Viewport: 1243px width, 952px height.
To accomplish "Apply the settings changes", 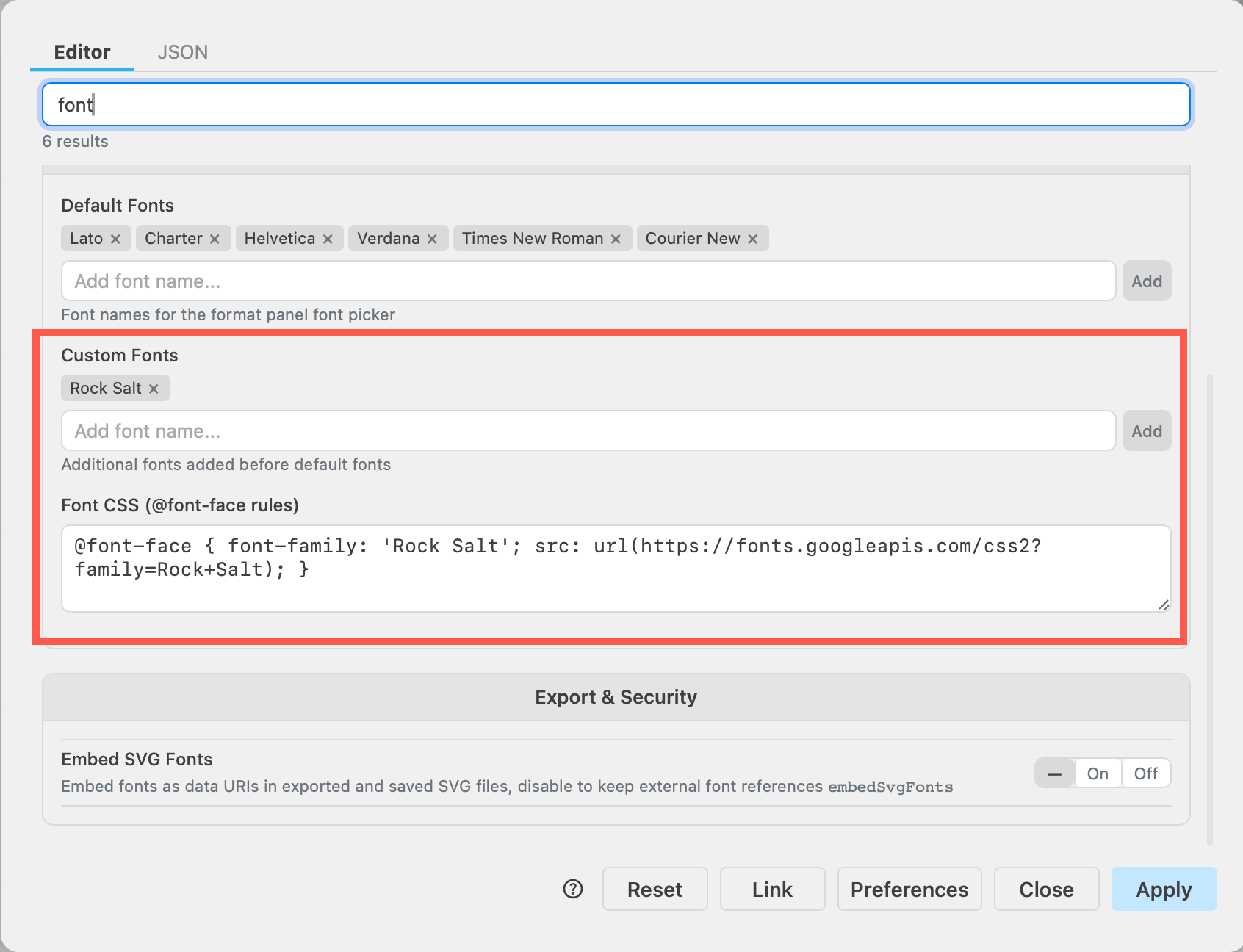I will click(x=1164, y=889).
